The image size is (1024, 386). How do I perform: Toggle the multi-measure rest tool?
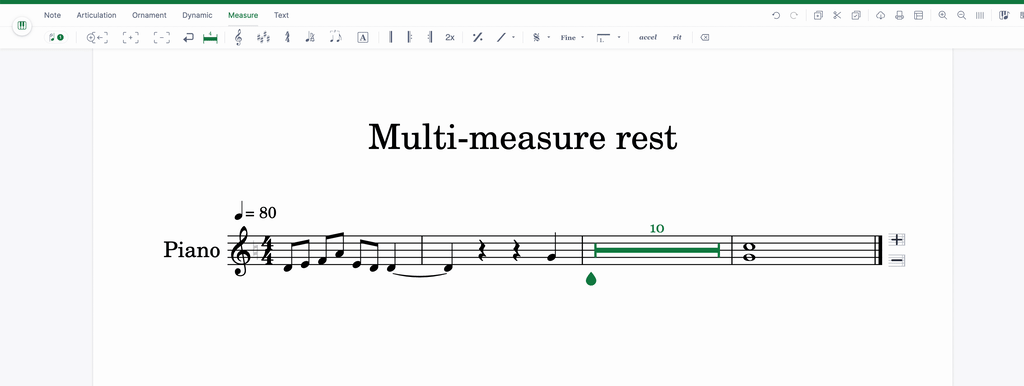[x=210, y=38]
